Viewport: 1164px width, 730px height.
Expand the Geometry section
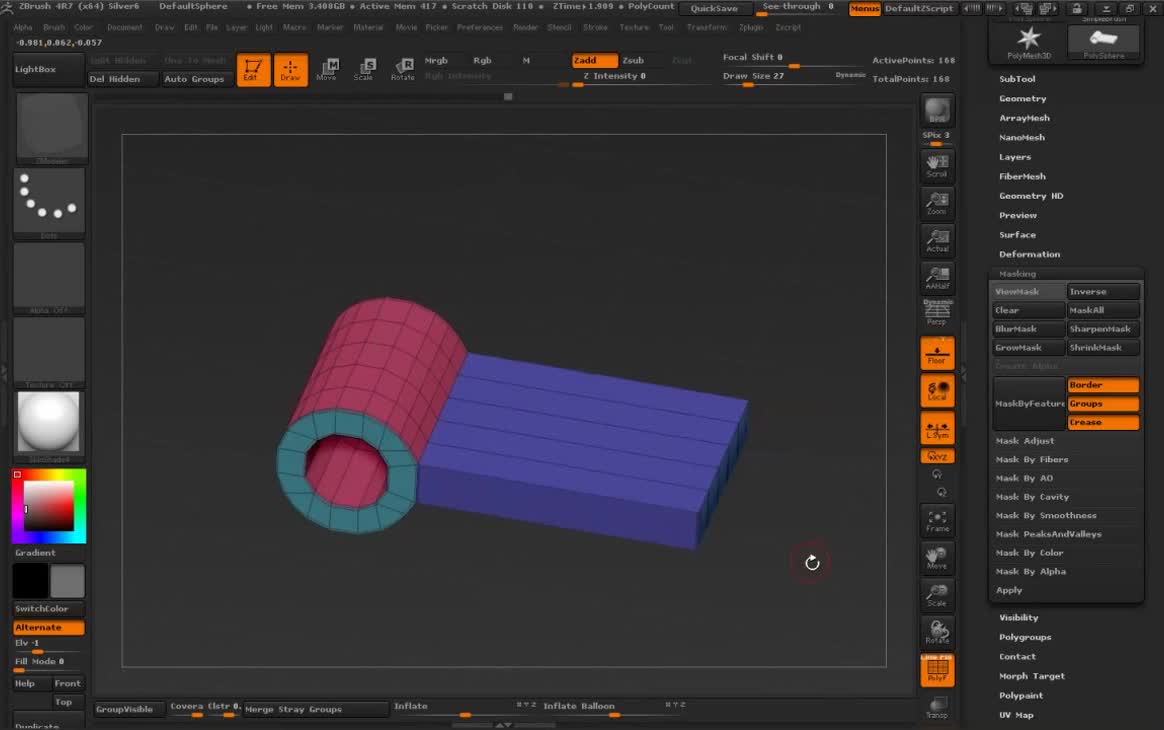1022,98
